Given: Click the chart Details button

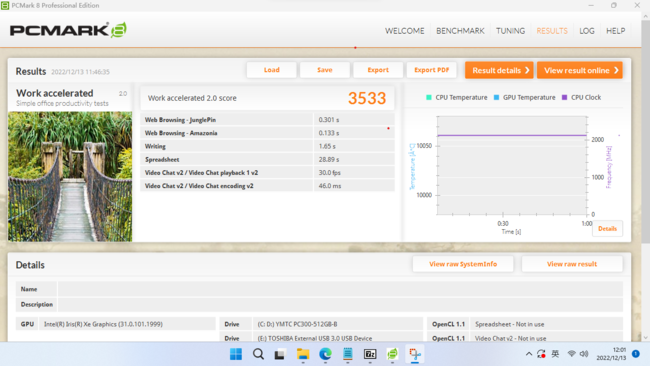Looking at the screenshot, I should click(607, 228).
